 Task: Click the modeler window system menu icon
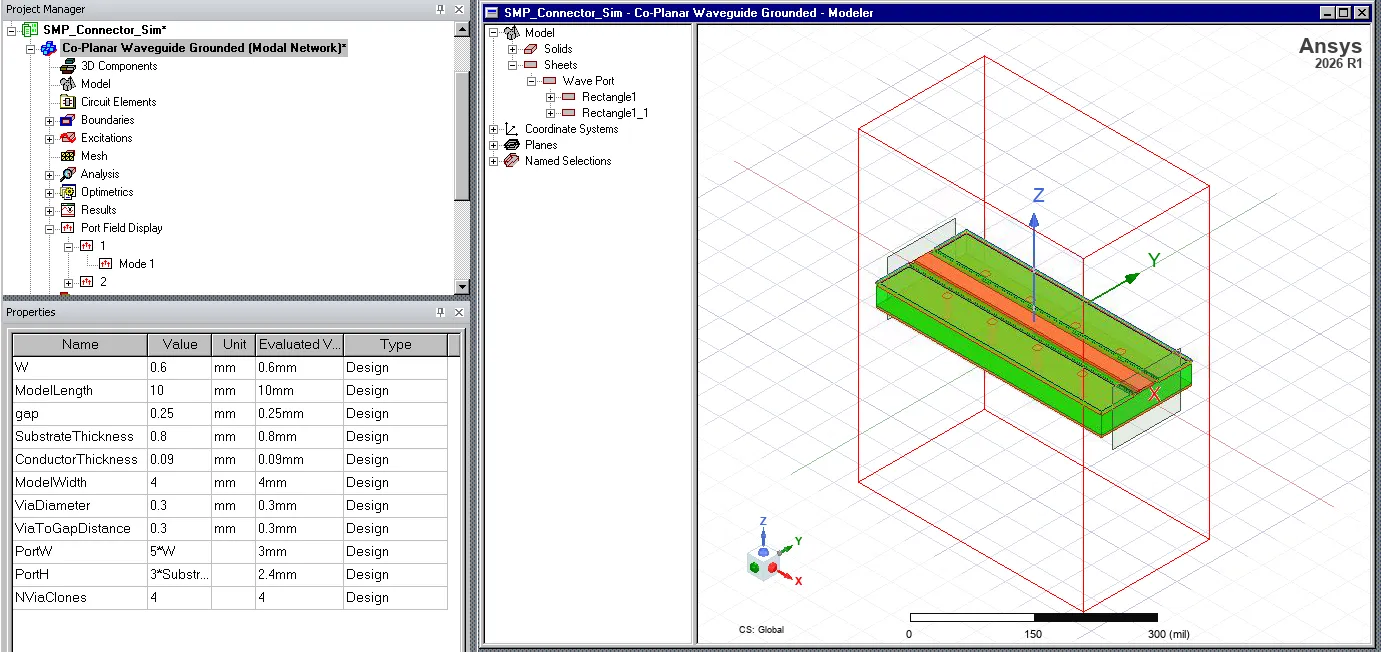[491, 13]
